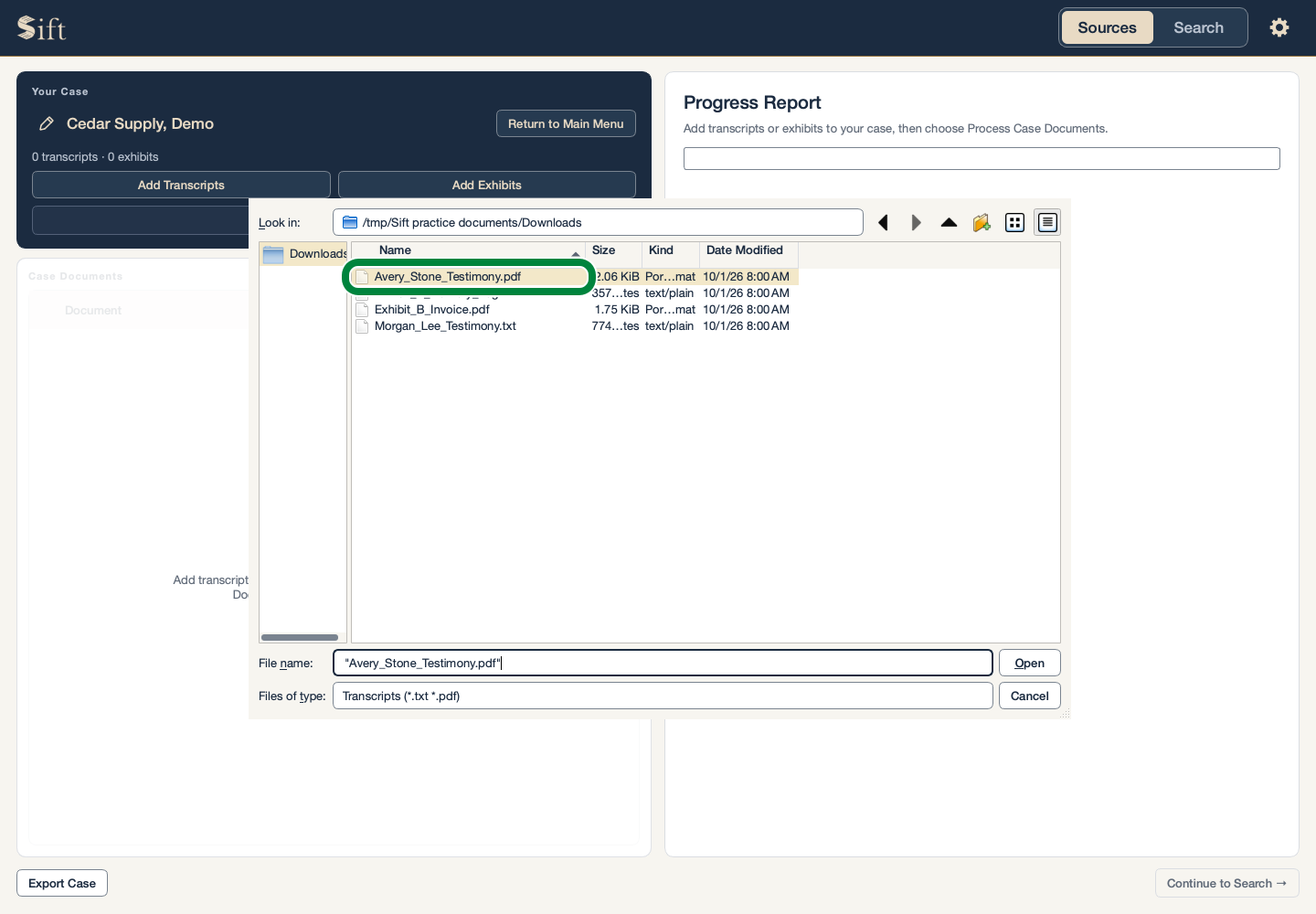
Task: Open the settings gear icon
Action: 1279,27
